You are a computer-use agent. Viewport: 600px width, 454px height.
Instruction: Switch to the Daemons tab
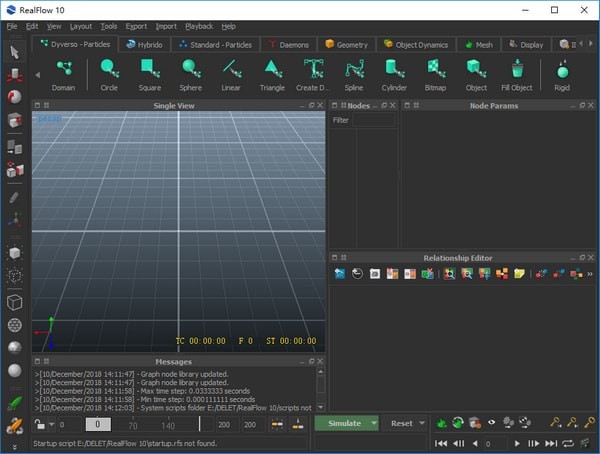click(x=289, y=45)
